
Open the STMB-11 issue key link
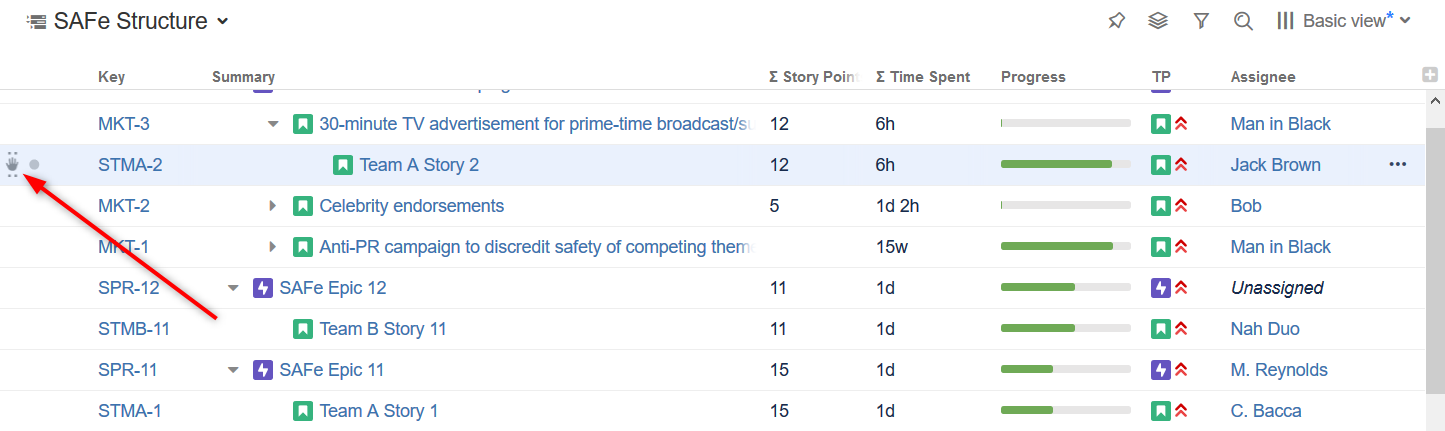tap(132, 329)
